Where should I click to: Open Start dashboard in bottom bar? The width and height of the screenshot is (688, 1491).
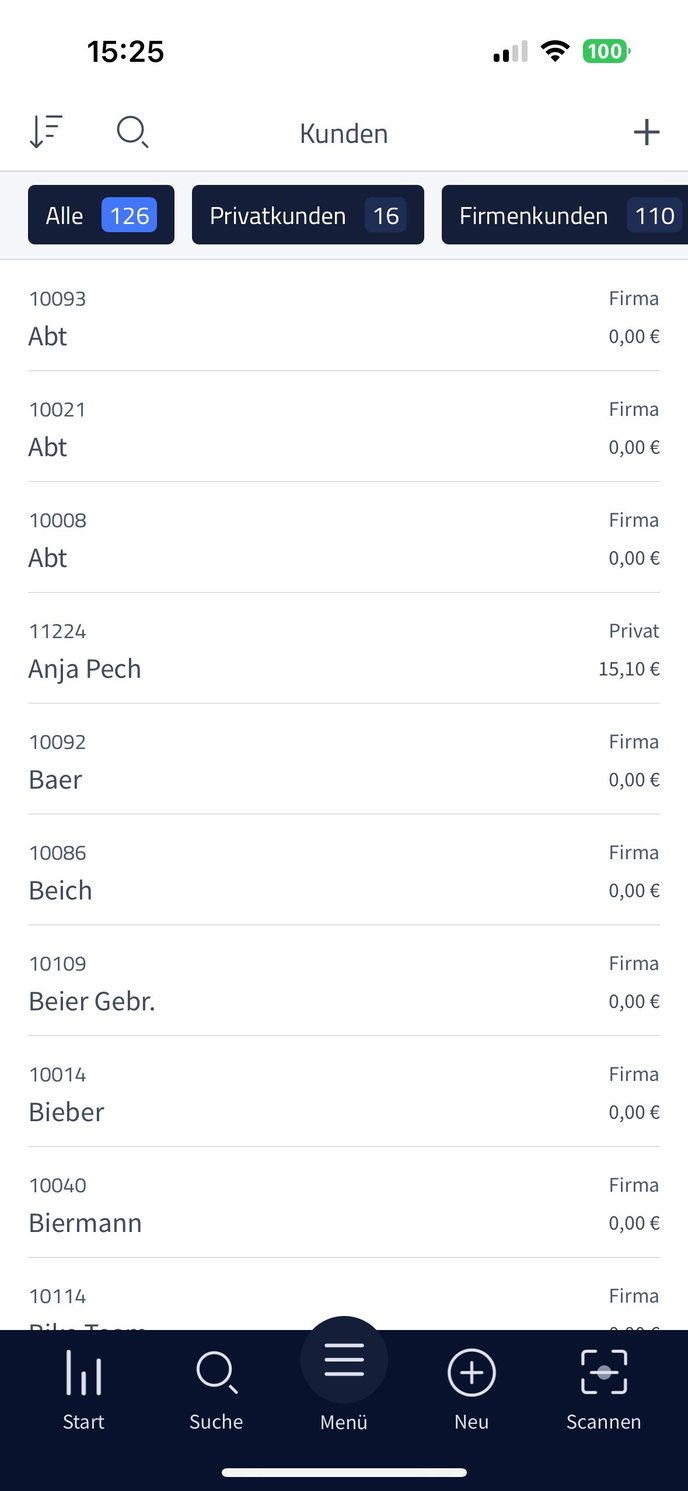point(83,1389)
